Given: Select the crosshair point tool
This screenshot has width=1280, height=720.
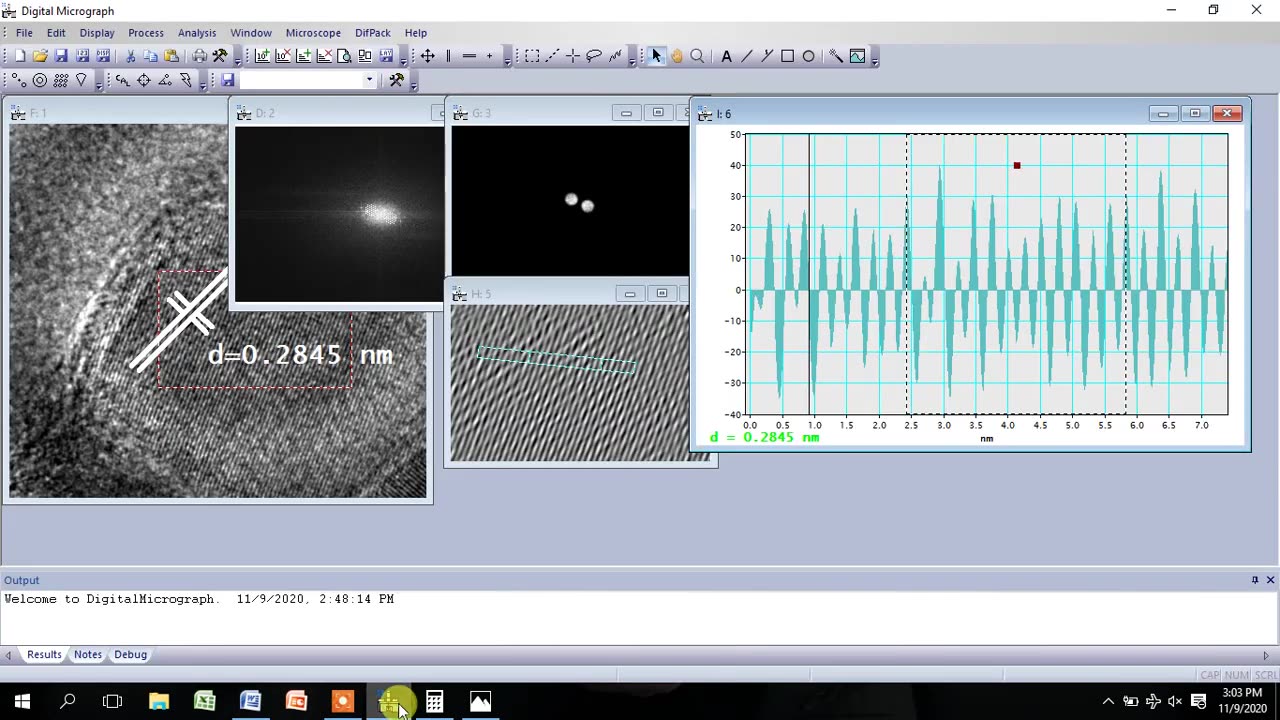Looking at the screenshot, I should point(573,56).
